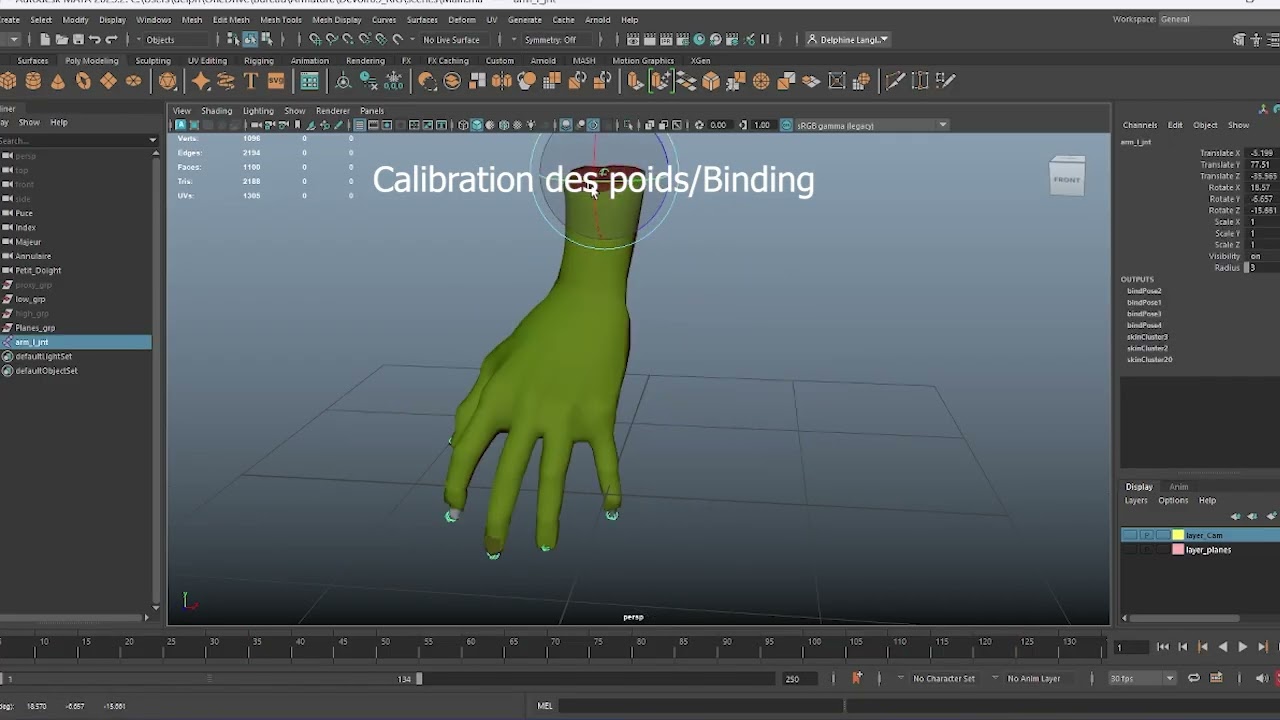Click the Redo arrow icon

[x=111, y=40]
